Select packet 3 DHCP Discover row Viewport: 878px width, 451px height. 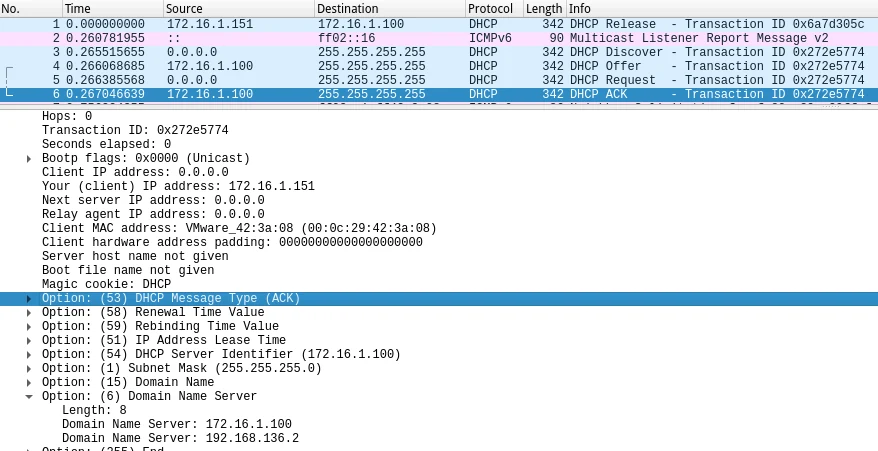pyautogui.click(x=439, y=52)
